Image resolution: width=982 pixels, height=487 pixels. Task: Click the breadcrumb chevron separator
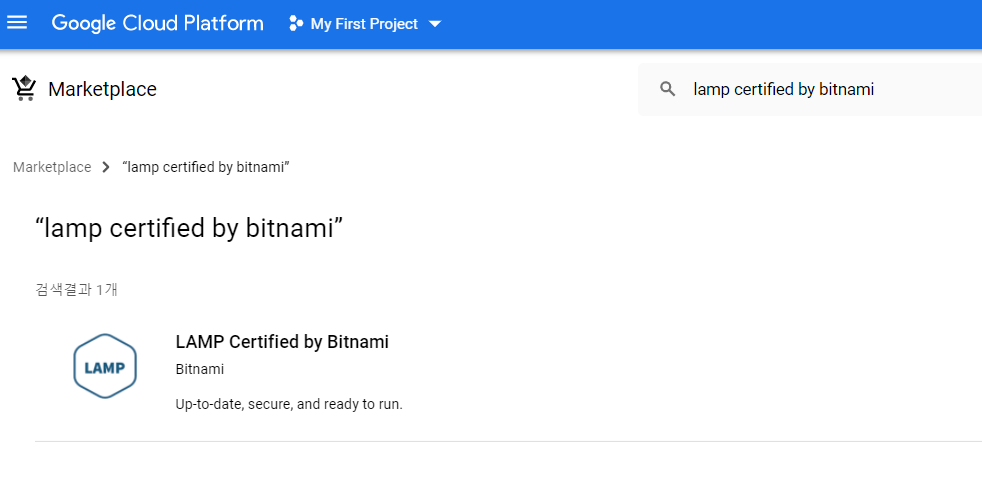(x=106, y=167)
